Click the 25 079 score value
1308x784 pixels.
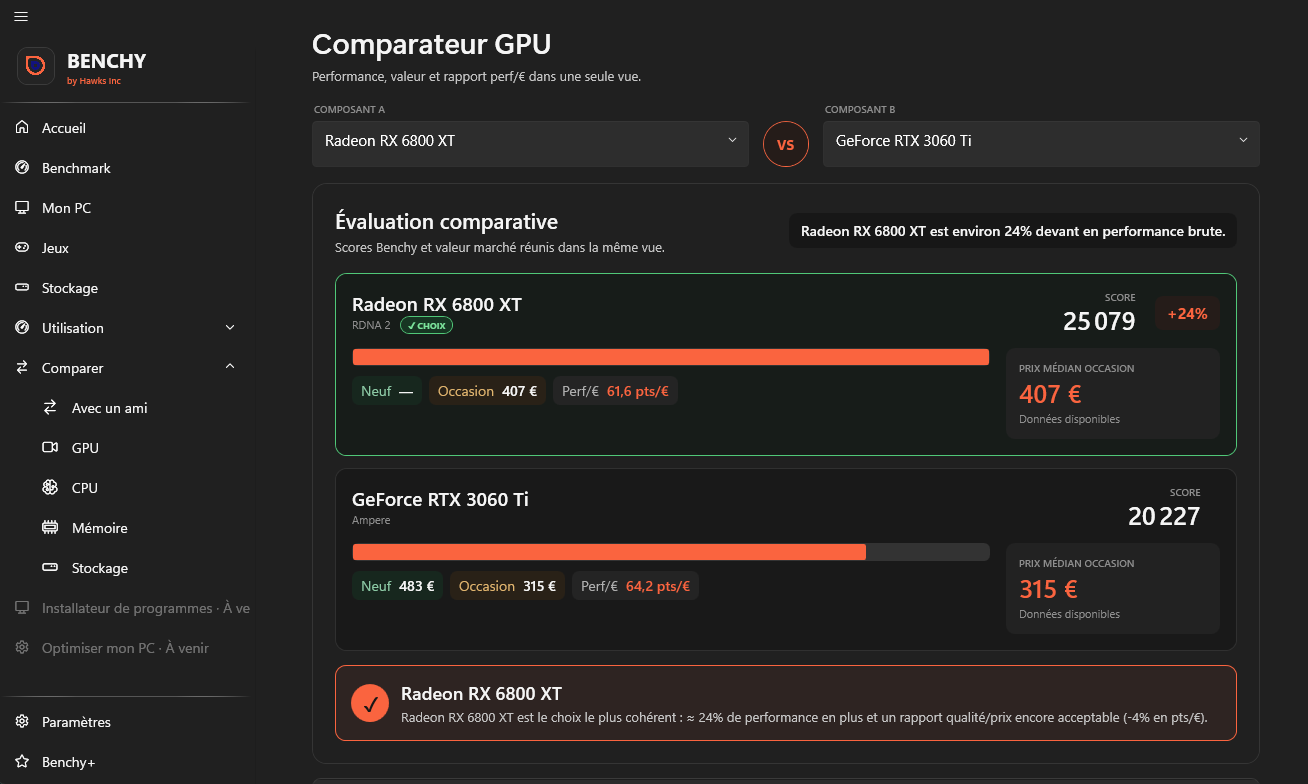click(x=1099, y=321)
